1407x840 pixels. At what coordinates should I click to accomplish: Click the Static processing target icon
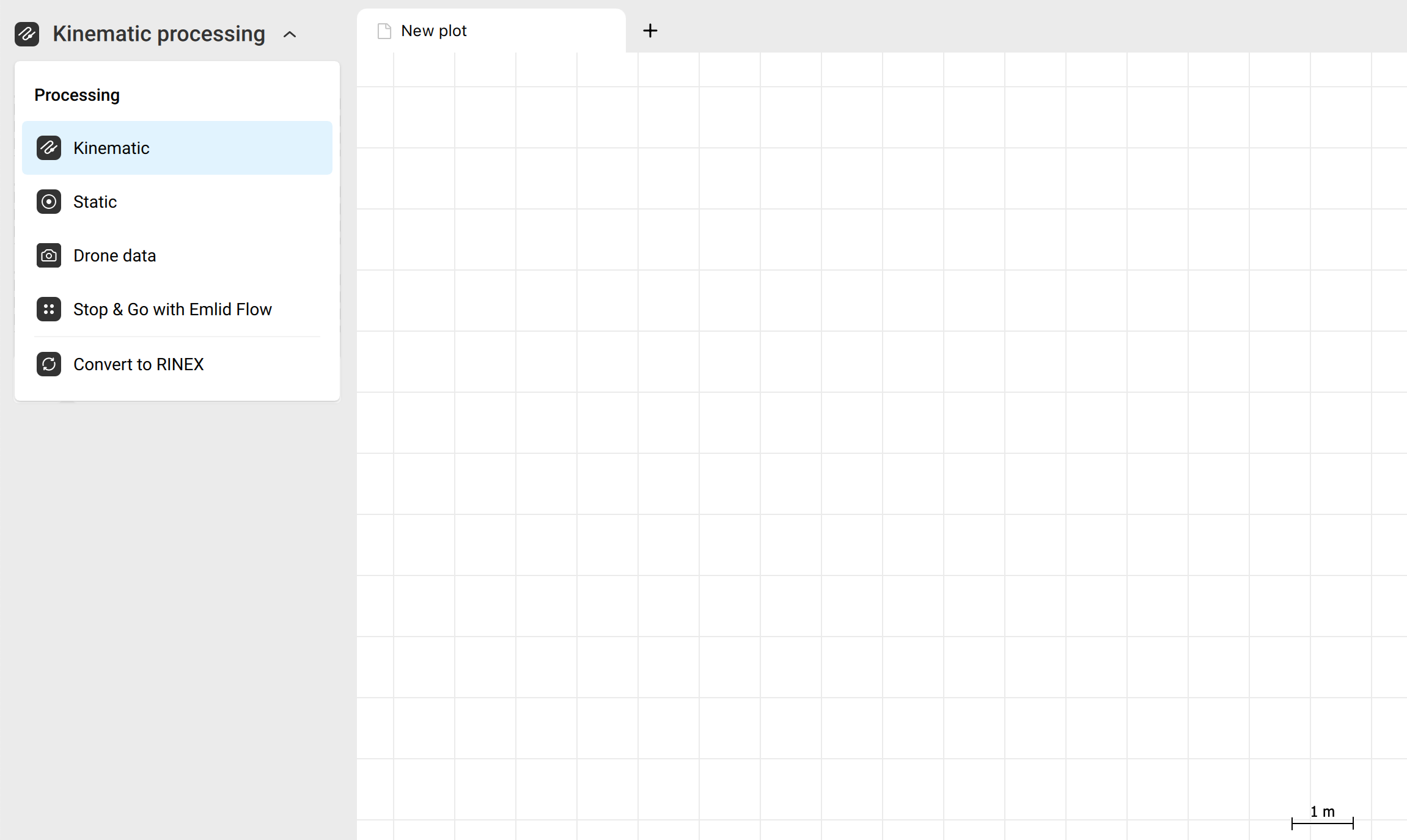coord(49,202)
